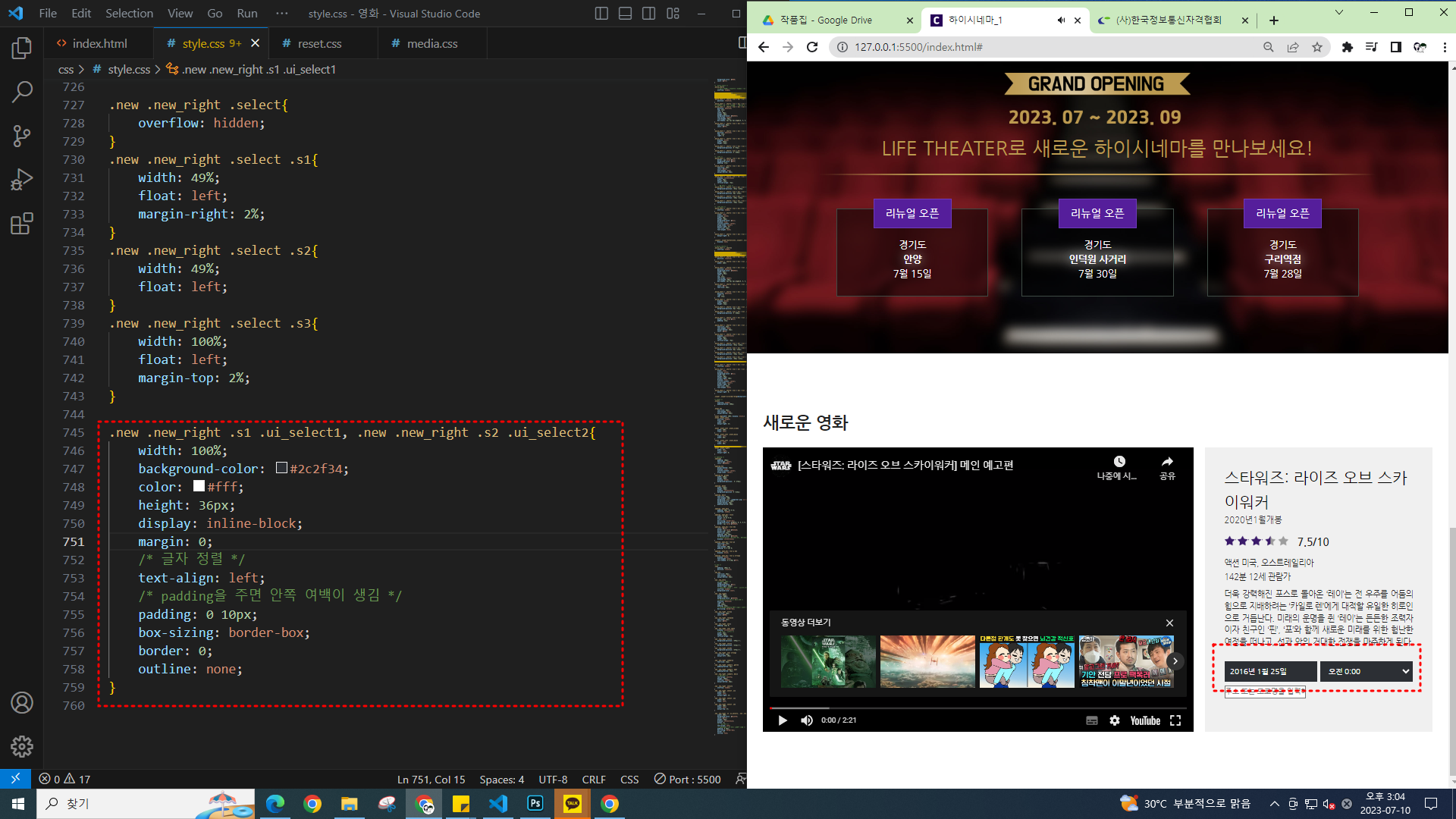
Task: Click the Port 5500 Live Server status item
Action: tap(687, 779)
